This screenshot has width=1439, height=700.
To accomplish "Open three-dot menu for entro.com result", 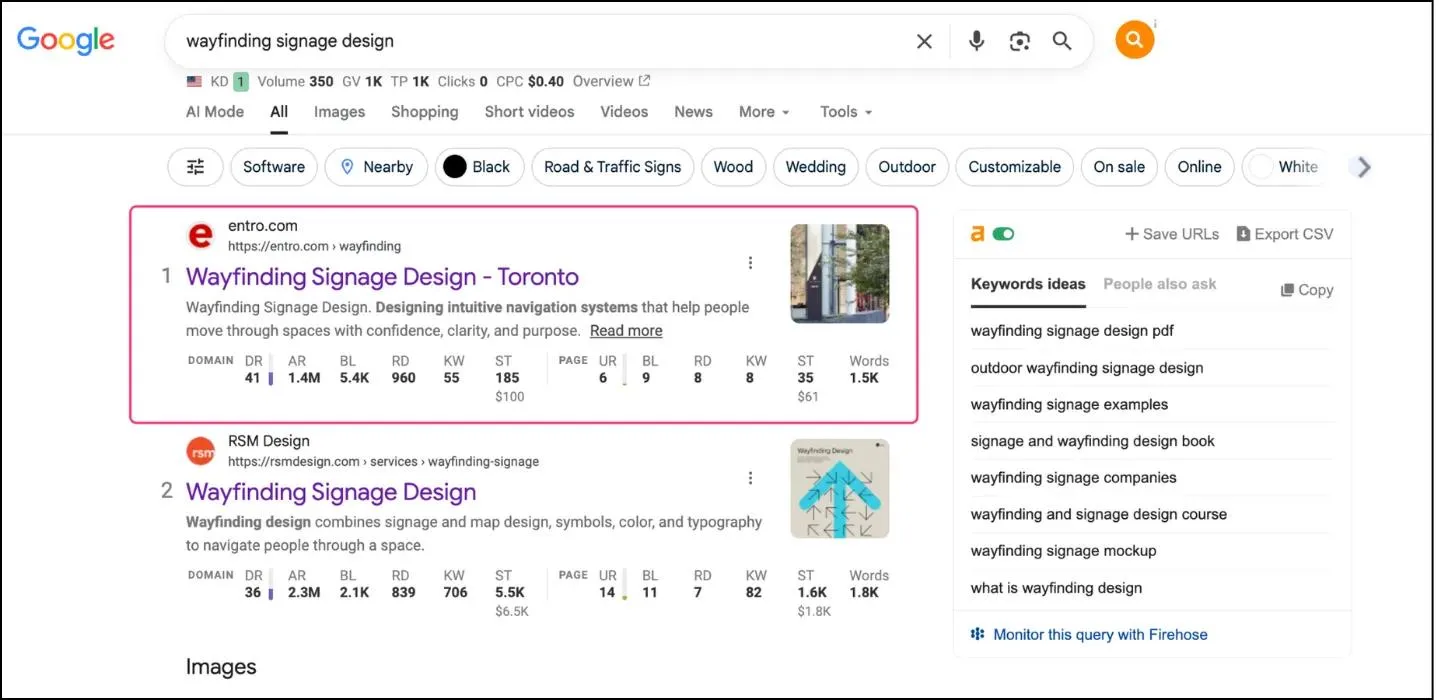I will (x=750, y=263).
